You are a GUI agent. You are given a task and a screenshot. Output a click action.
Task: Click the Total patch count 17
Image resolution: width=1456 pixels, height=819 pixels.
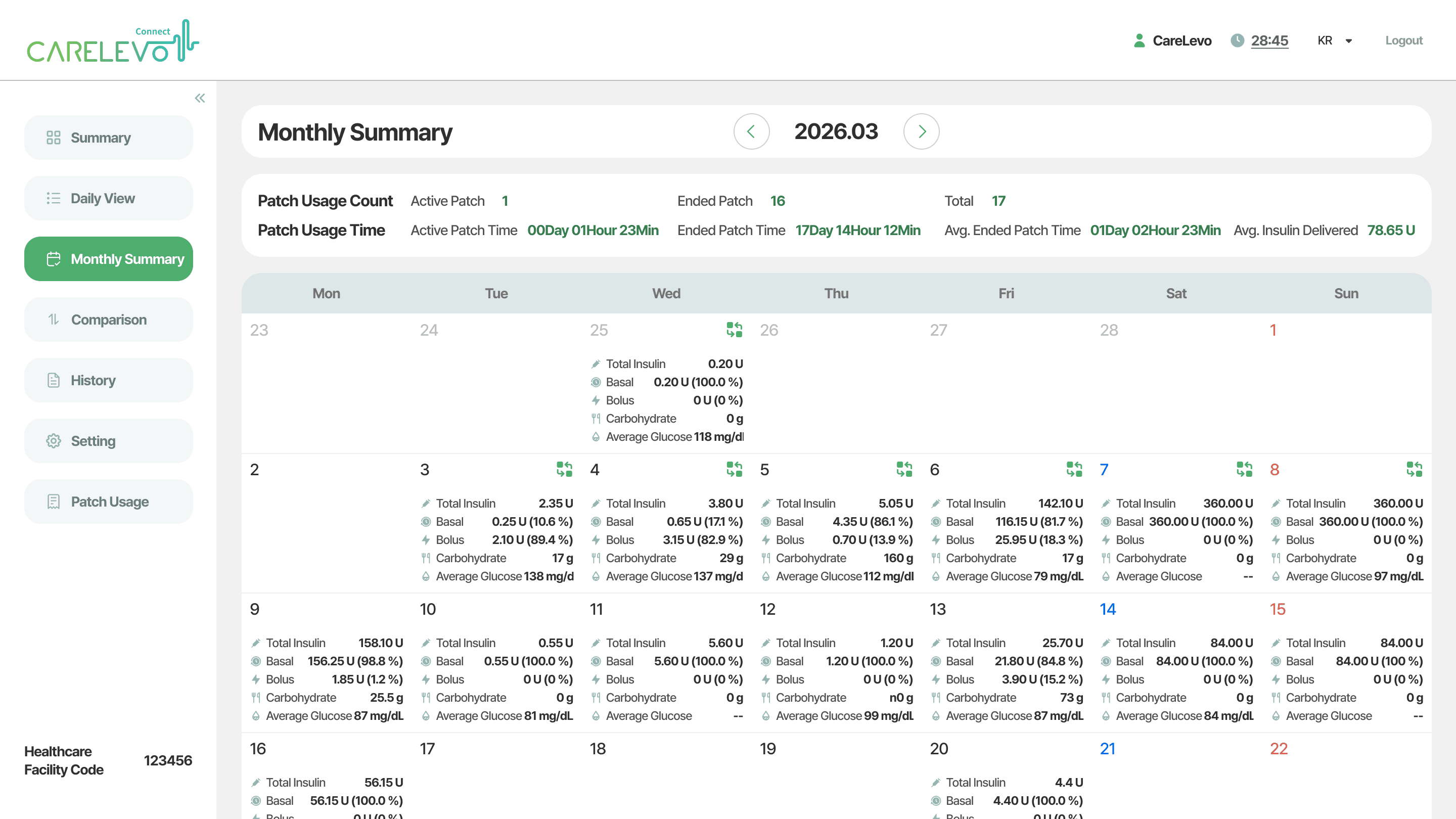coord(998,201)
